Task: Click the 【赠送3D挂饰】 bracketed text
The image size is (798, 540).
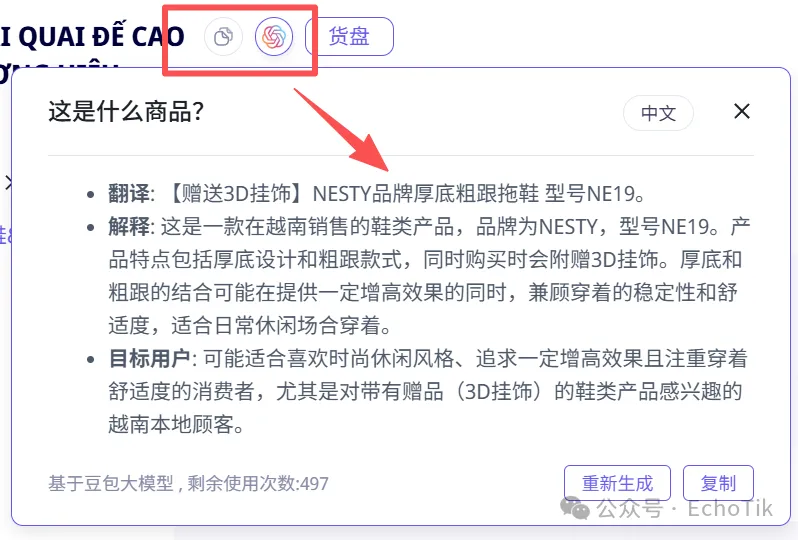Action: point(237,194)
